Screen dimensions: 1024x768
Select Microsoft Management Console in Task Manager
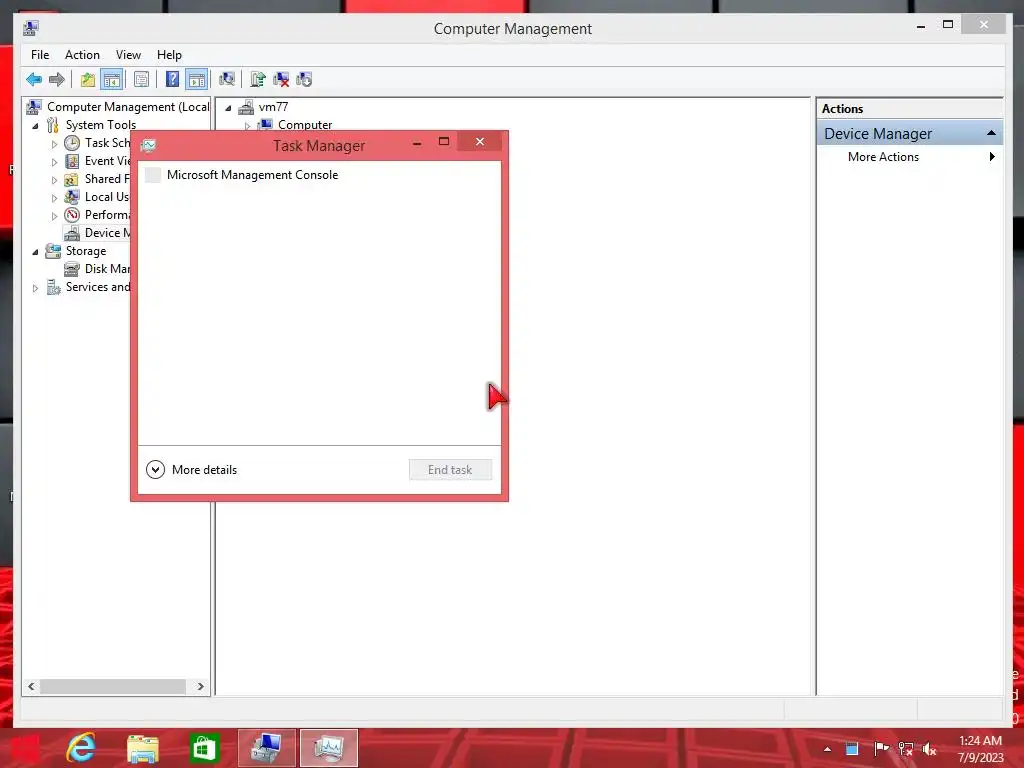point(319,175)
